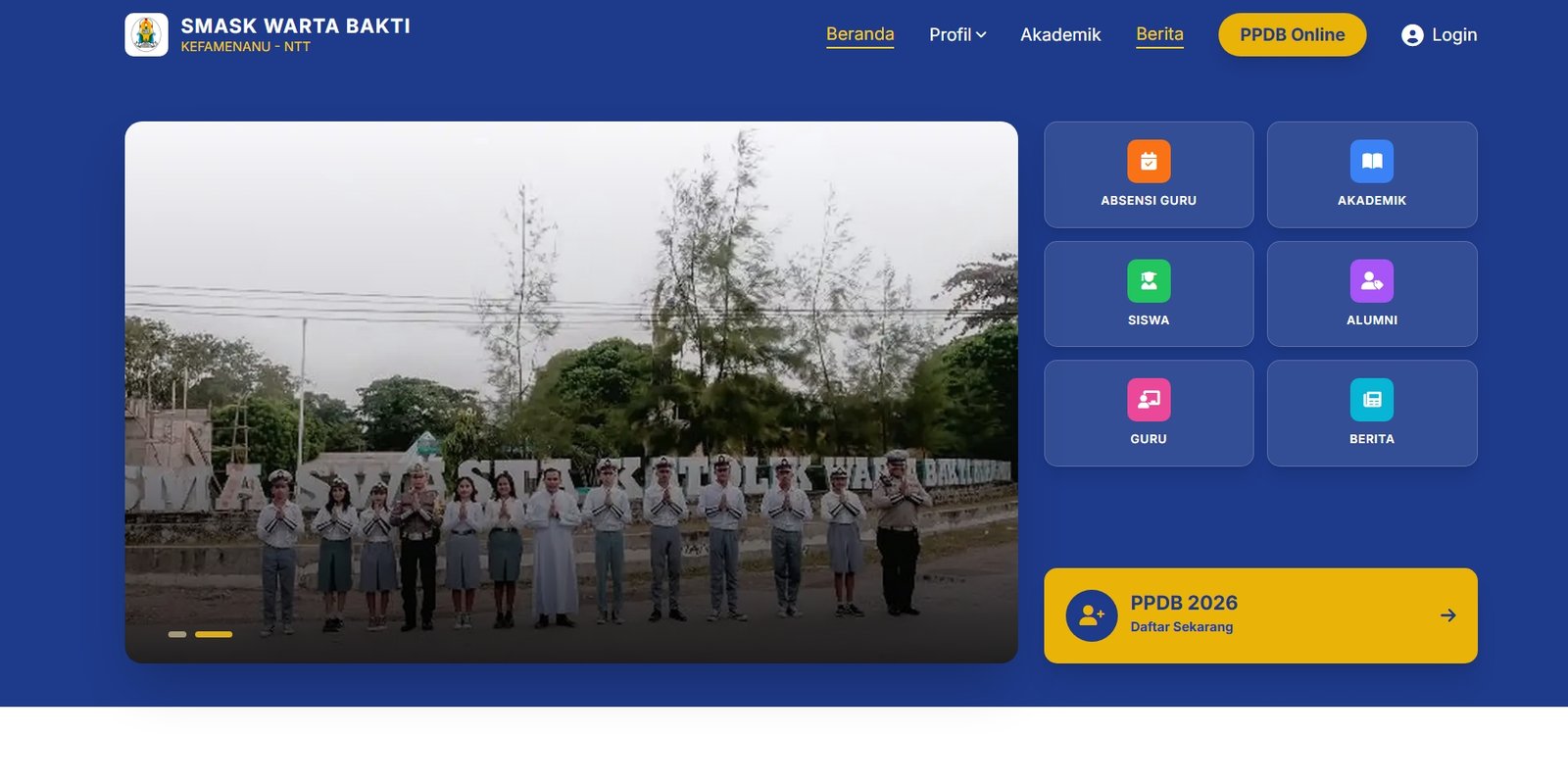
Task: Open the Alumni purple people icon
Action: pos(1372,281)
